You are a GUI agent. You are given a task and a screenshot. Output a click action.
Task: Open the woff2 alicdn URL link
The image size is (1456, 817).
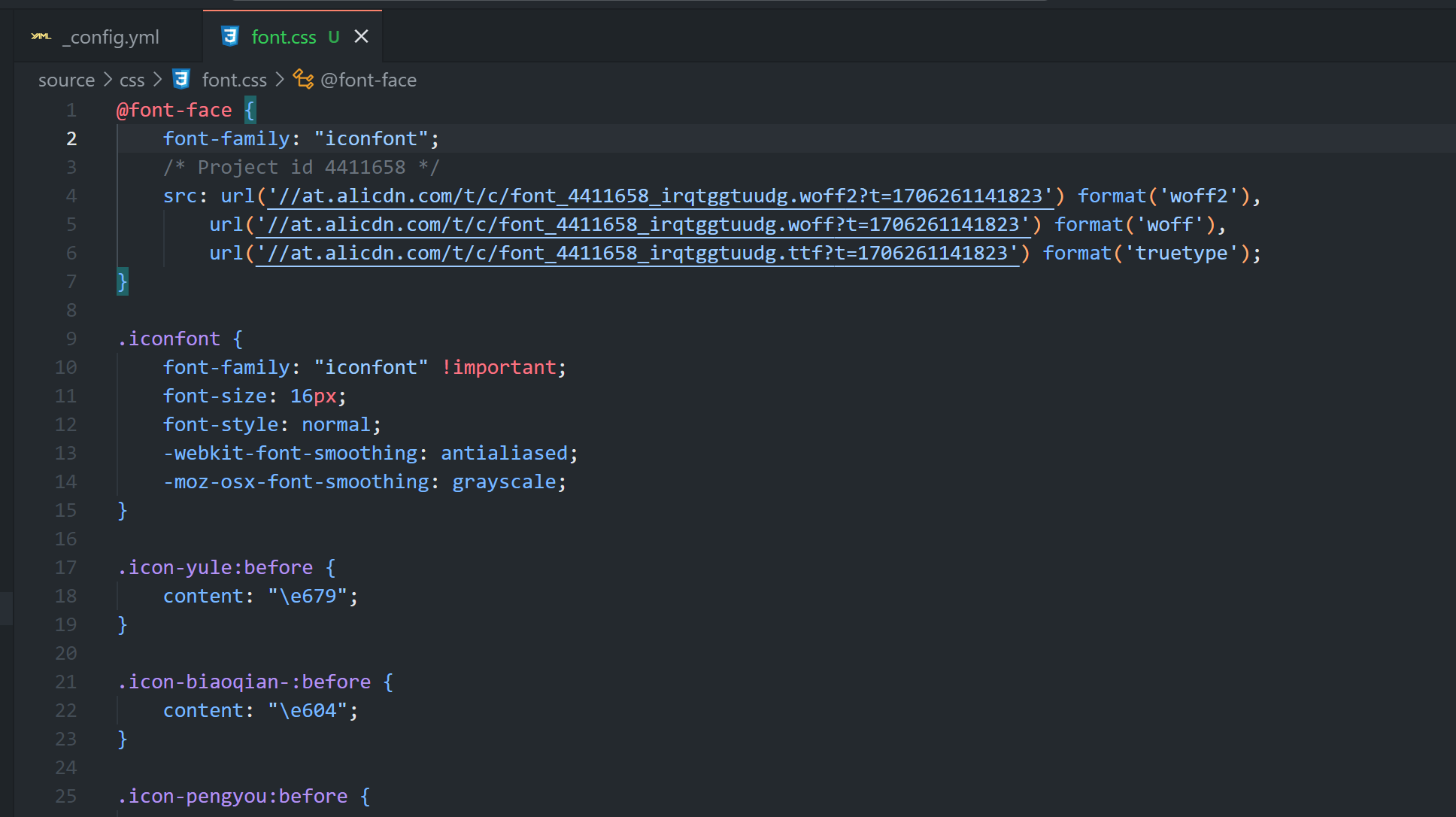660,196
